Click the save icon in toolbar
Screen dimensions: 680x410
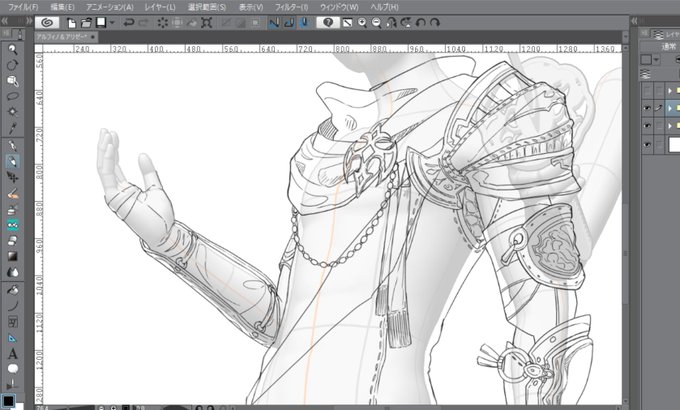coord(101,23)
